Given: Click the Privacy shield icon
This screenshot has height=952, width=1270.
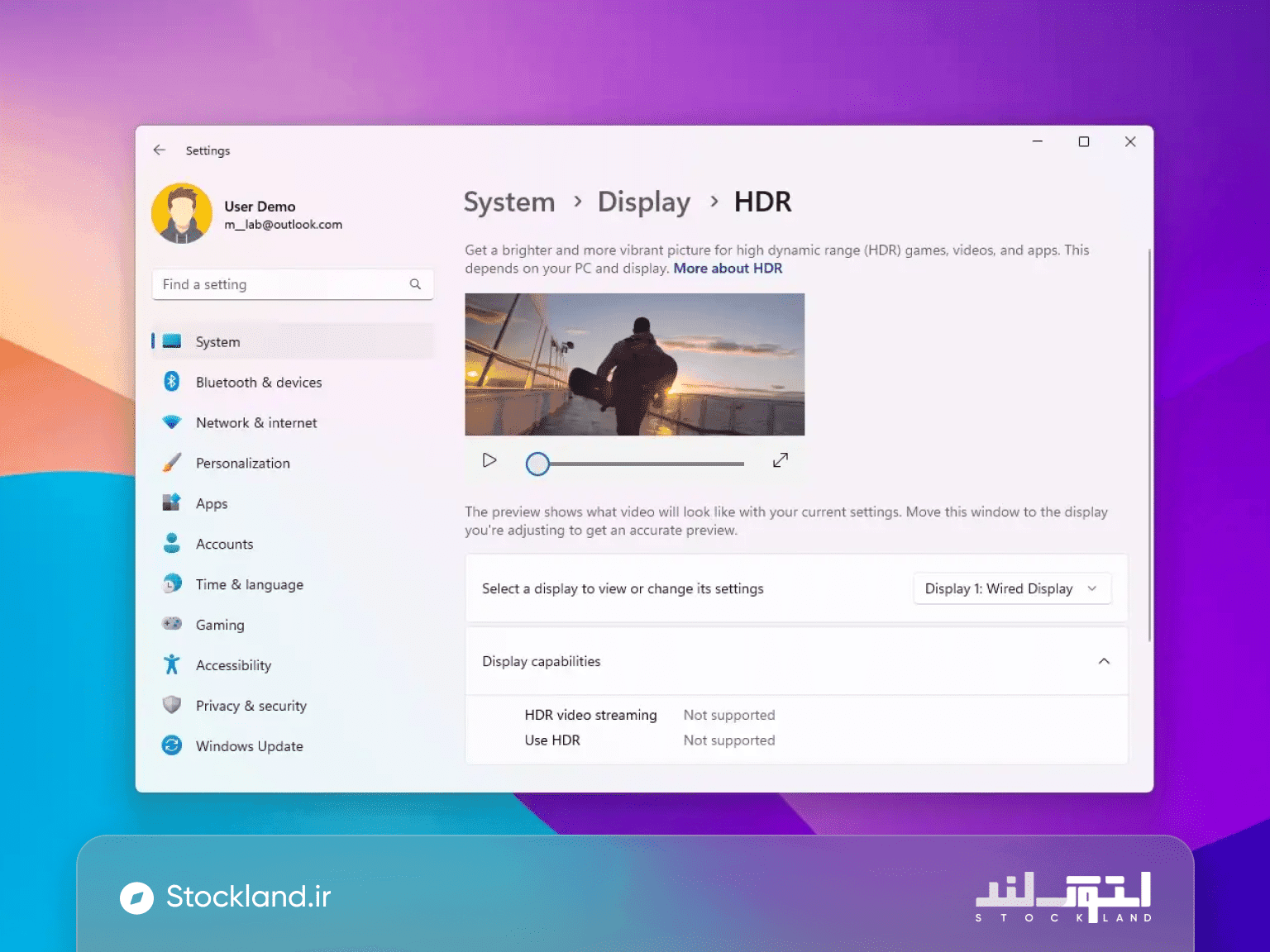Looking at the screenshot, I should click(x=172, y=705).
